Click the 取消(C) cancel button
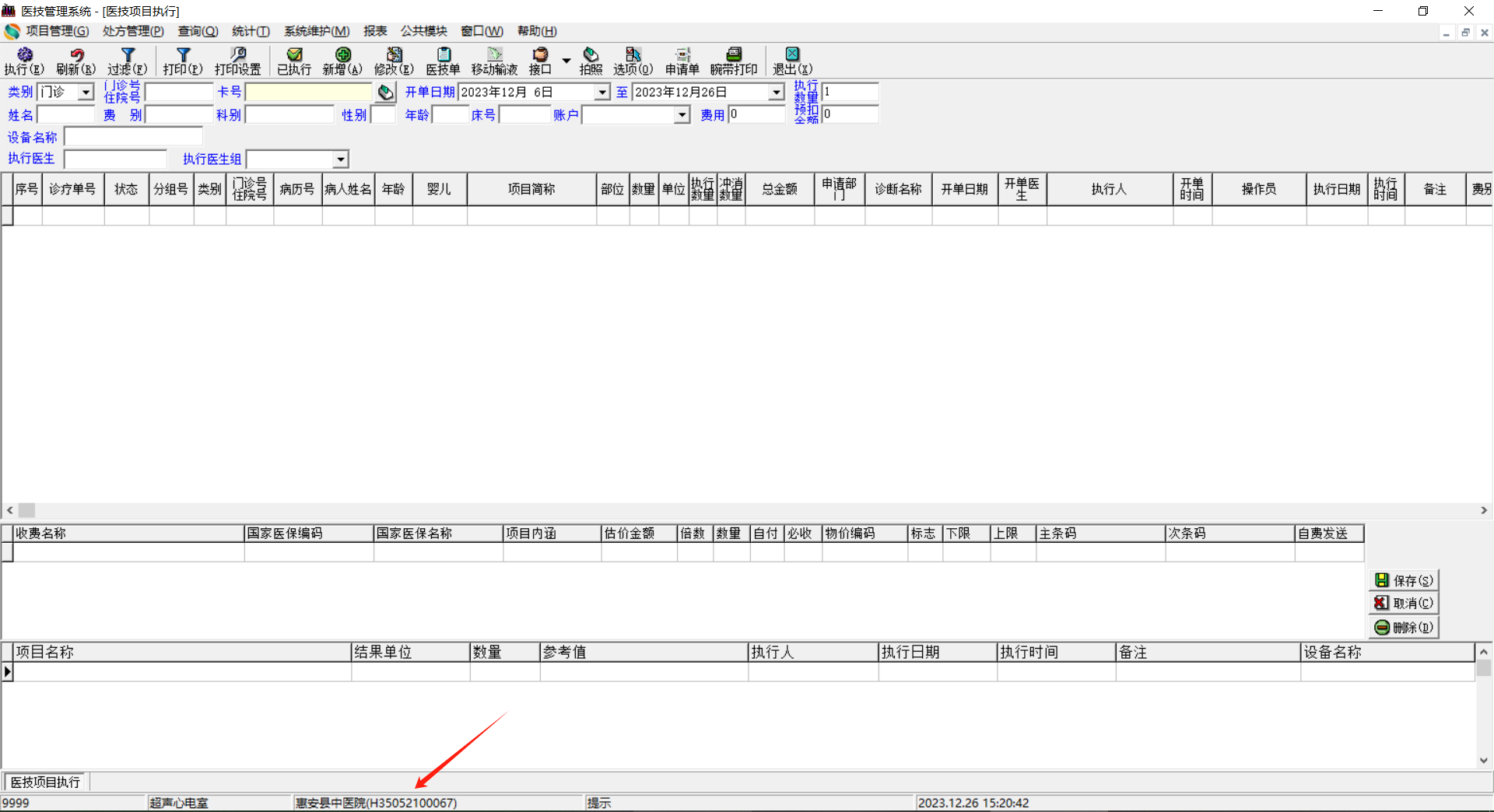Image resolution: width=1494 pixels, height=812 pixels. click(1404, 603)
